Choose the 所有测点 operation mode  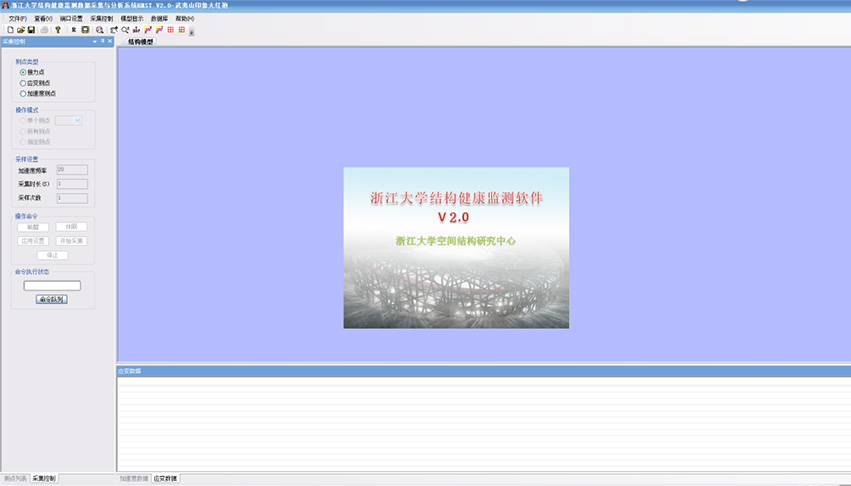tap(23, 131)
